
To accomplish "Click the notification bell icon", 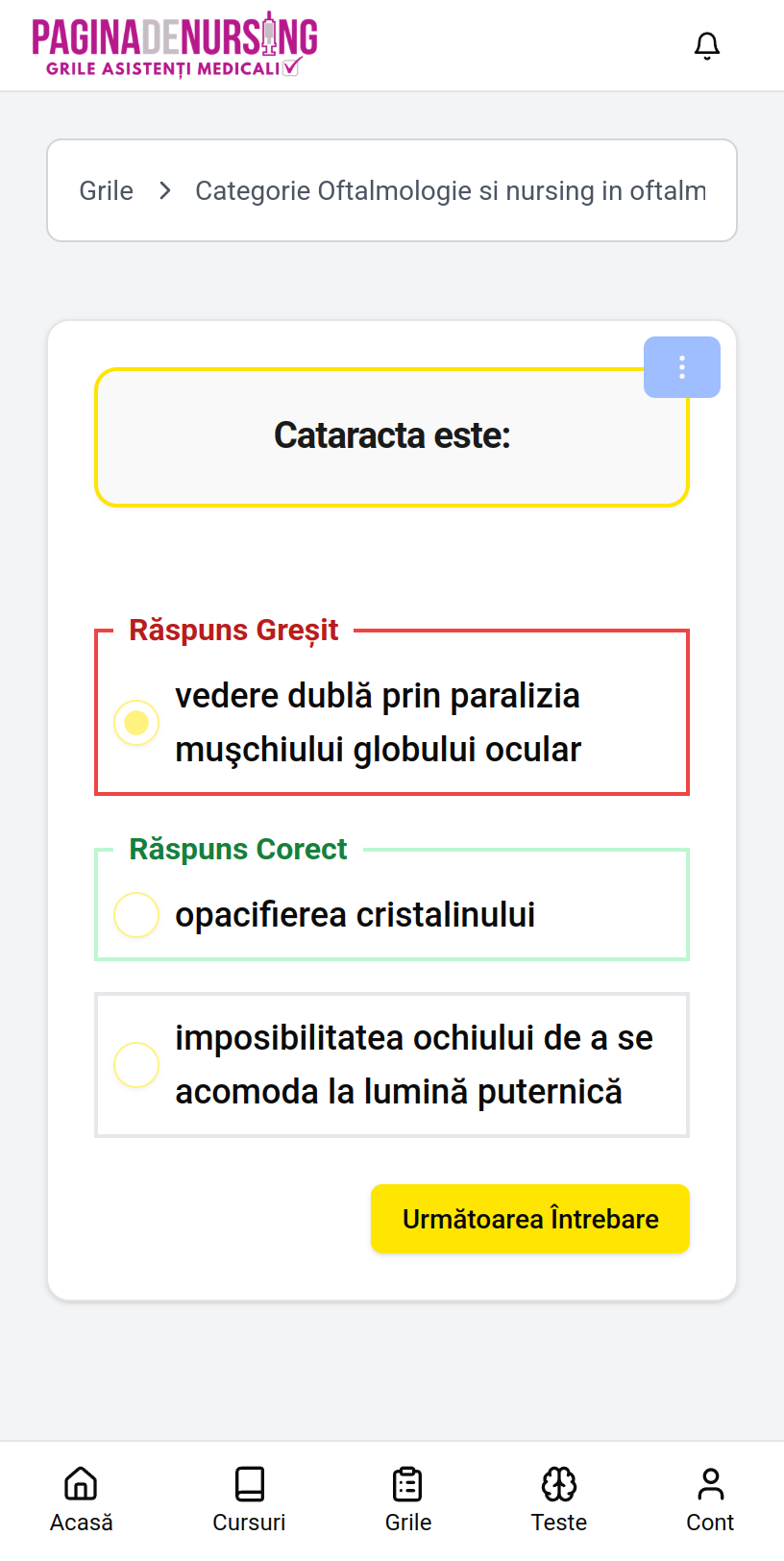I will pos(707,44).
